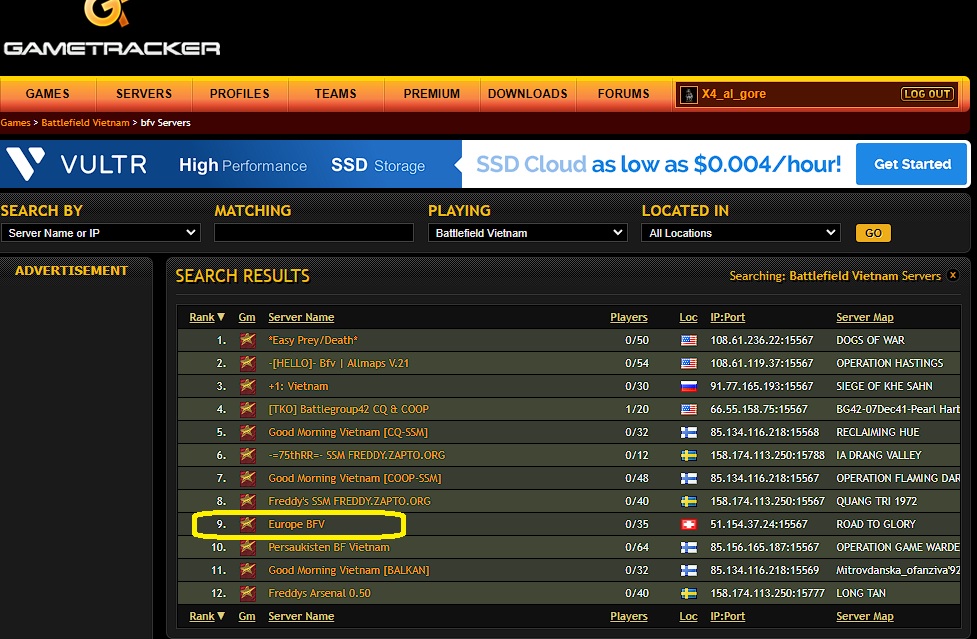This screenshot has height=639, width=977.
Task: Open +1: Vietnam server link
Action: point(298,386)
